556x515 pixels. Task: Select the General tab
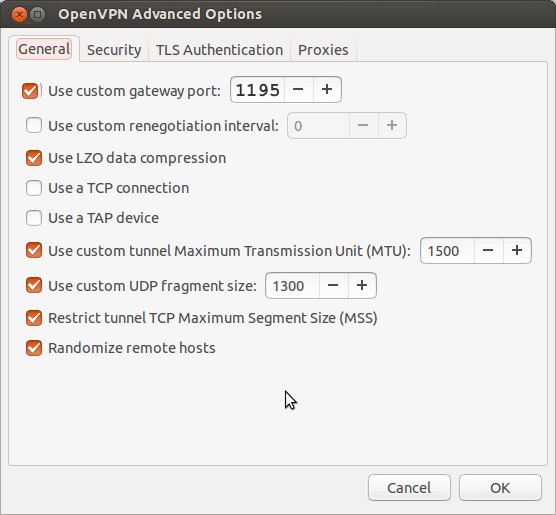(44, 49)
